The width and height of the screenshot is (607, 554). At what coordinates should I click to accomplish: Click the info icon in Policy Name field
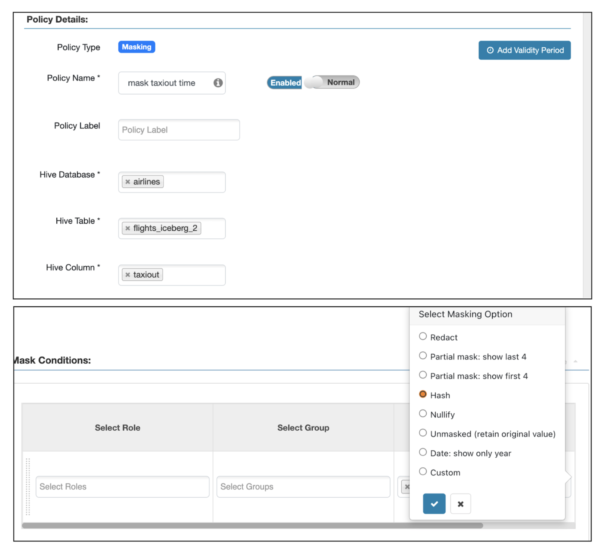[x=218, y=84]
